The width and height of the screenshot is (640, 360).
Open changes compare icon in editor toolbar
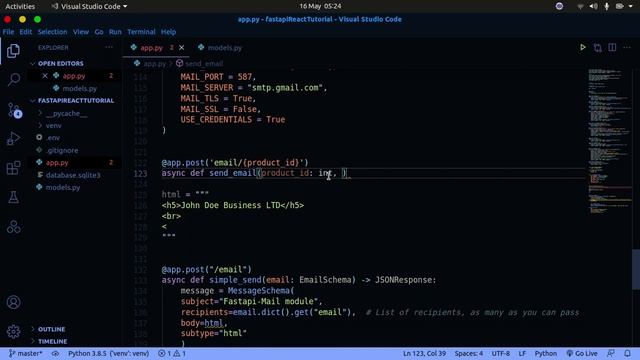pyautogui.click(x=598, y=47)
